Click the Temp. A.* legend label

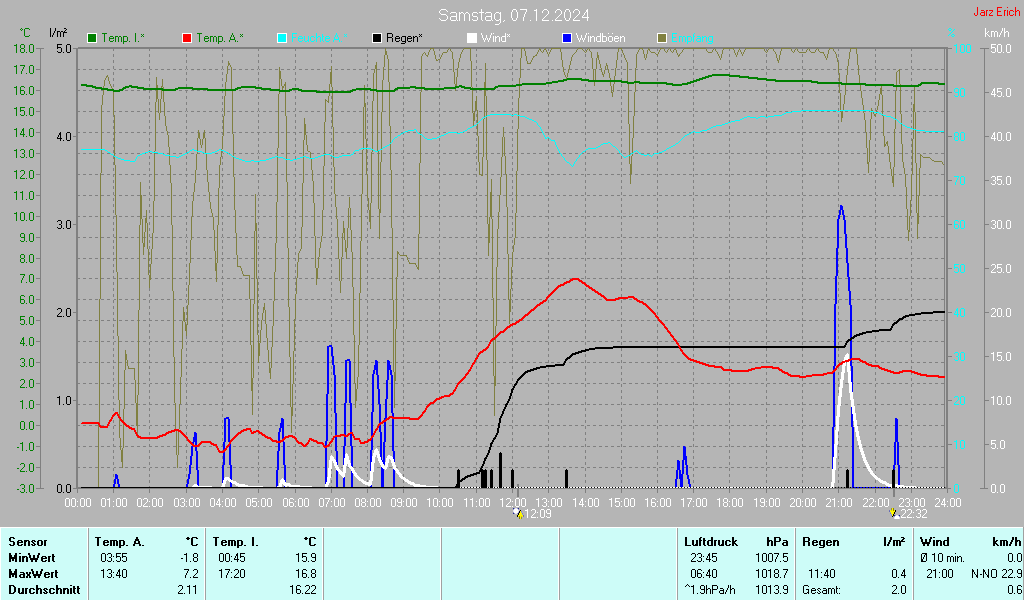220,39
